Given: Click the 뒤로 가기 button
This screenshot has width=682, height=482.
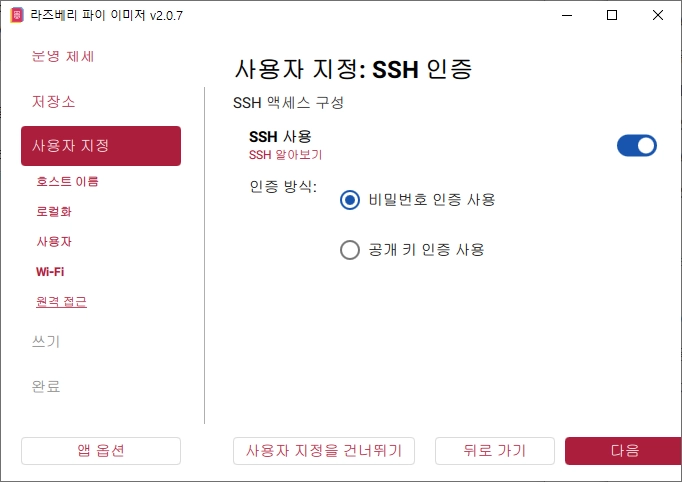Looking at the screenshot, I should [495, 451].
